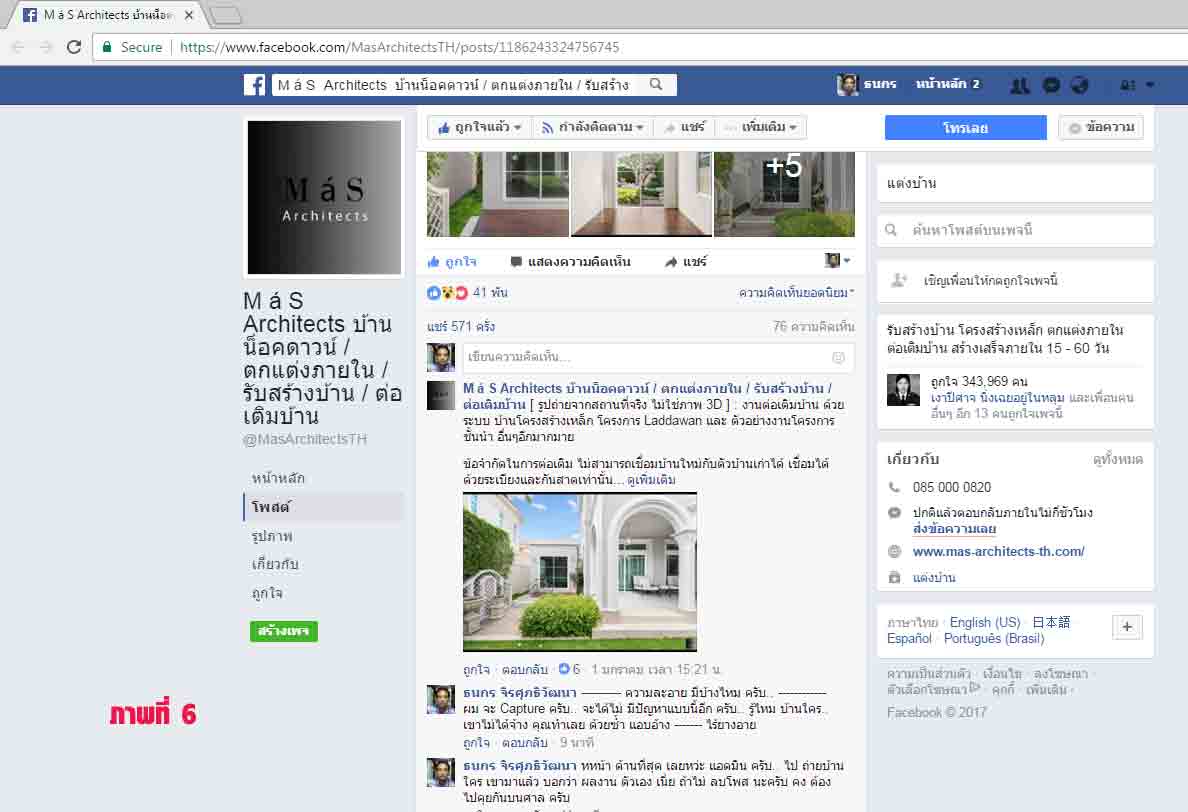Viewport: 1188px width, 812px height.
Task: Reload the page with the browser refresh icon
Action: [x=73, y=47]
